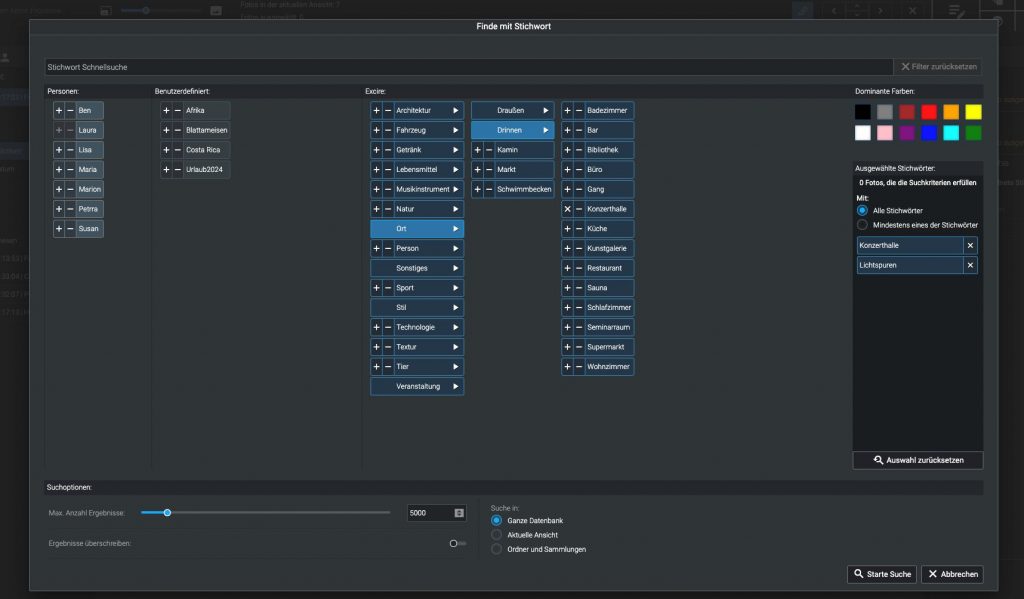Pick the red dominant color swatch
This screenshot has width=1024, height=599.
(x=928, y=111)
